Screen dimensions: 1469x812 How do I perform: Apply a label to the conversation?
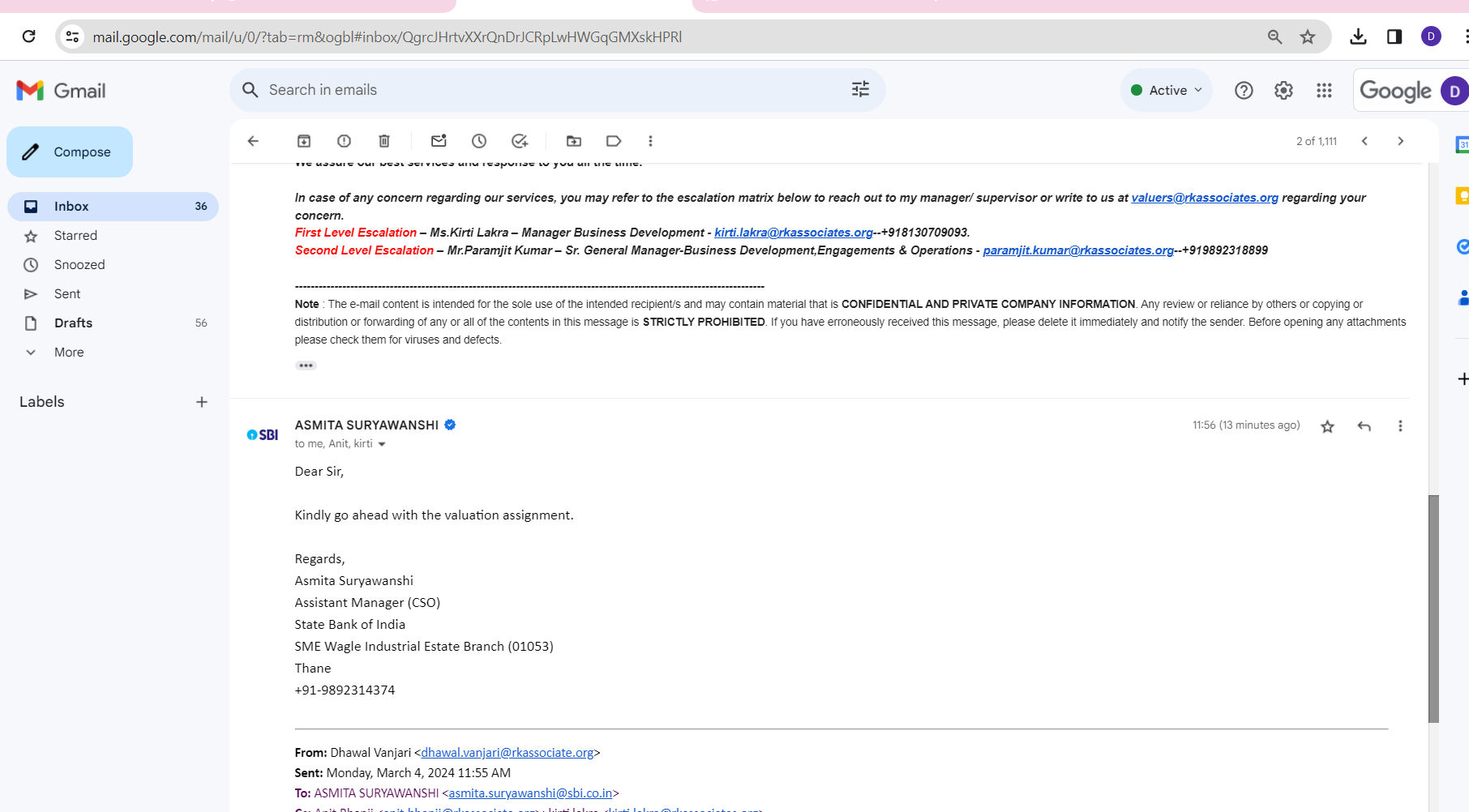[x=614, y=141]
